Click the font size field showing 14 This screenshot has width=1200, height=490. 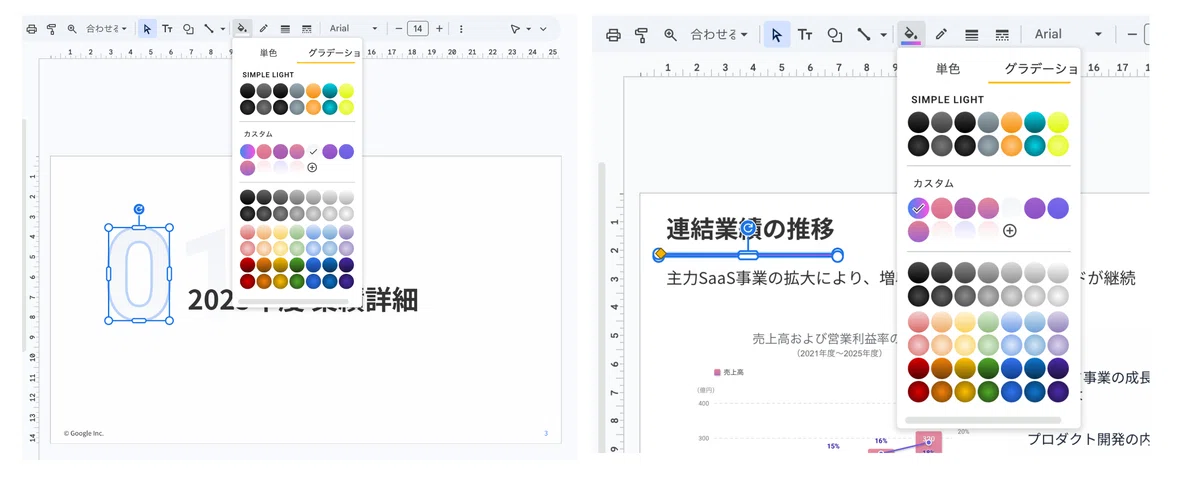point(418,29)
